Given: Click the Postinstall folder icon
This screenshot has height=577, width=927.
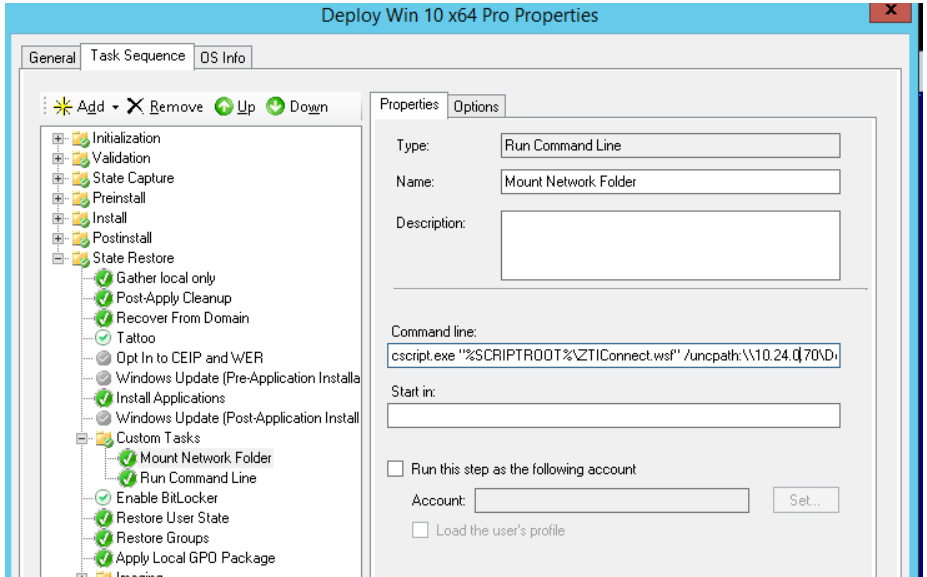Looking at the screenshot, I should 80,239.
